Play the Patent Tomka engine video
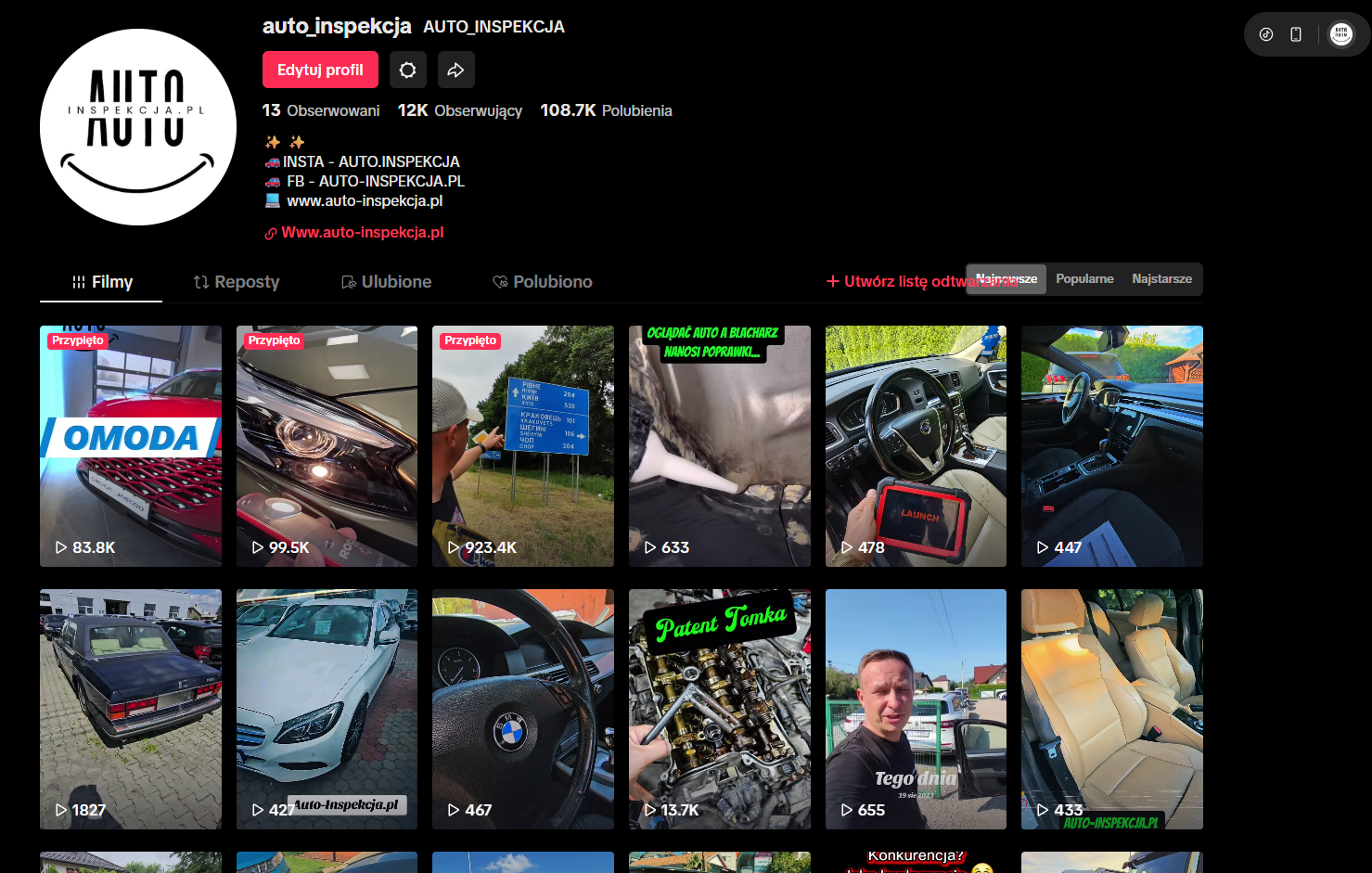Screen dimensions: 1372x873 719,709
